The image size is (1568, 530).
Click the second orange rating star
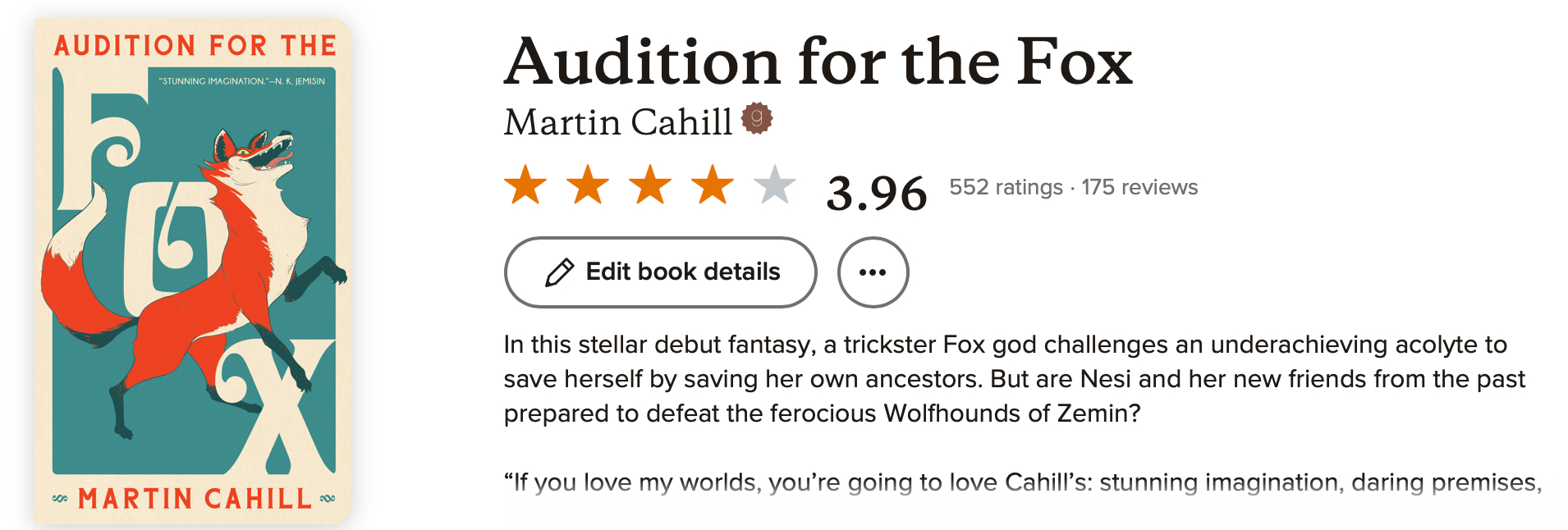(x=588, y=185)
